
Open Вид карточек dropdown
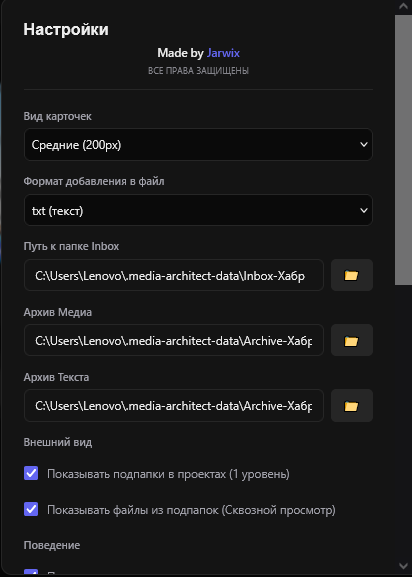coord(198,144)
